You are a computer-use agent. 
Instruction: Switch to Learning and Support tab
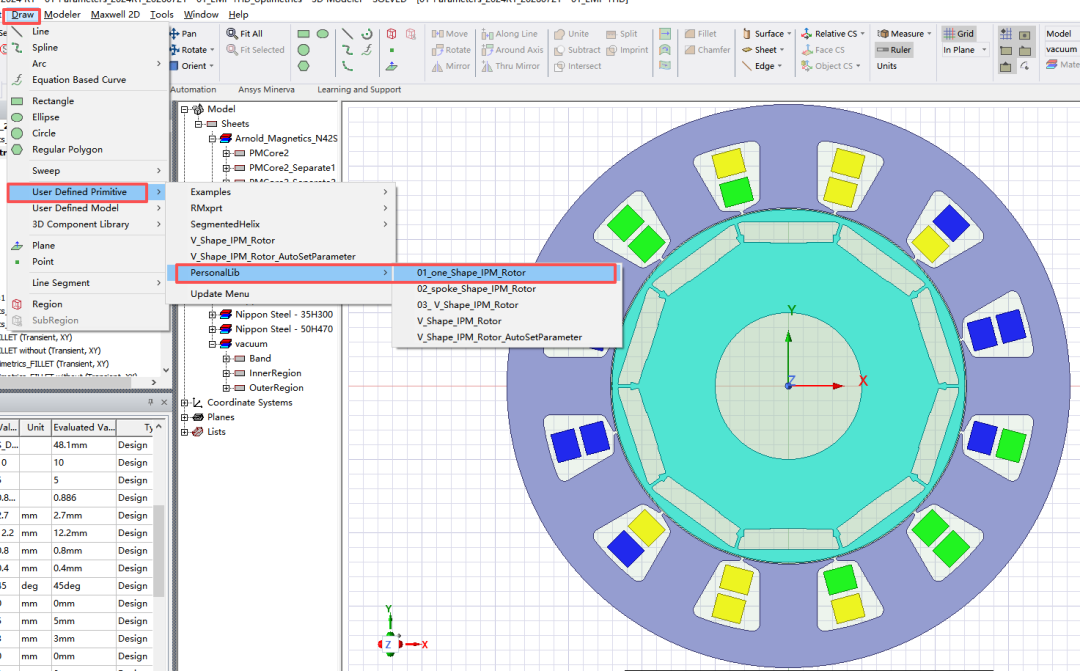[359, 90]
